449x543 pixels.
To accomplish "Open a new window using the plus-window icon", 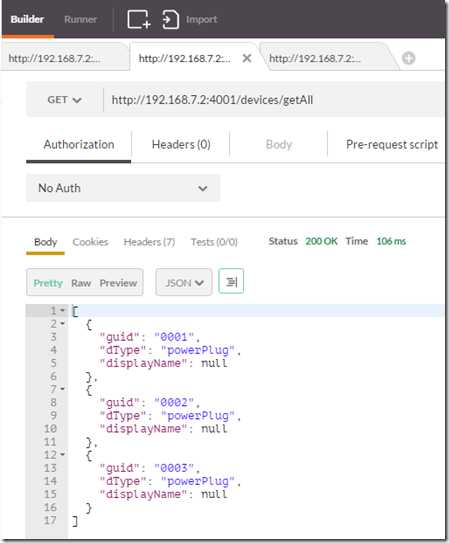I will click(139, 19).
